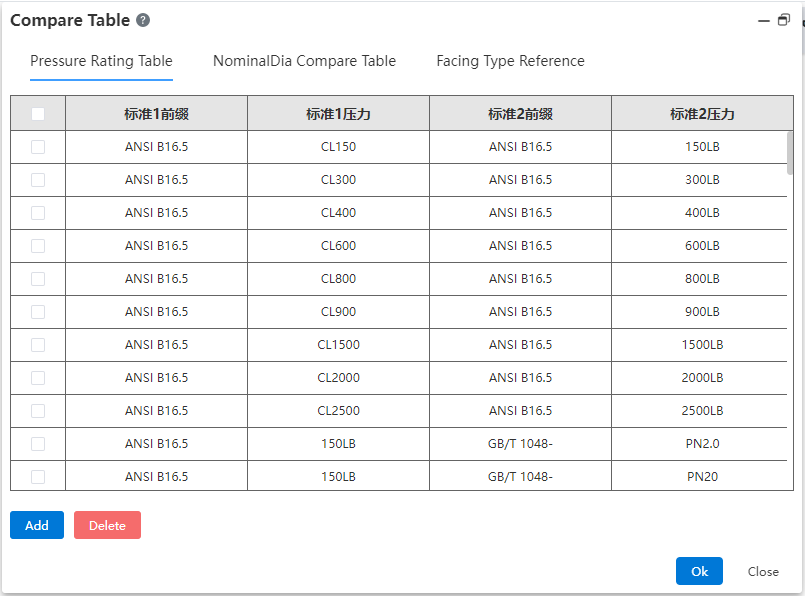Minimize the Compare Table dialog
This screenshot has height=596, width=805.
click(764, 21)
